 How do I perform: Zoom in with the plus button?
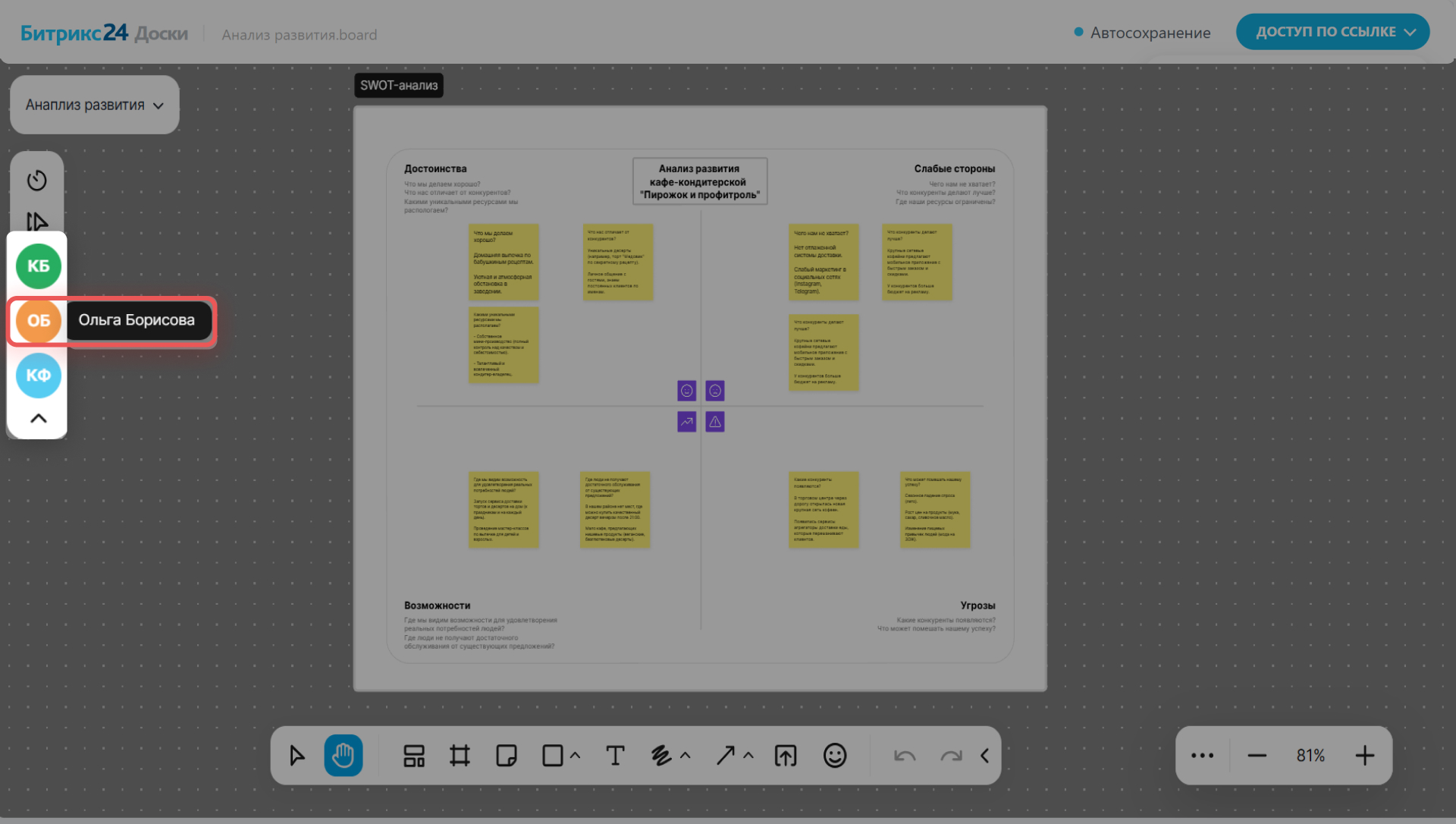[x=1364, y=756]
